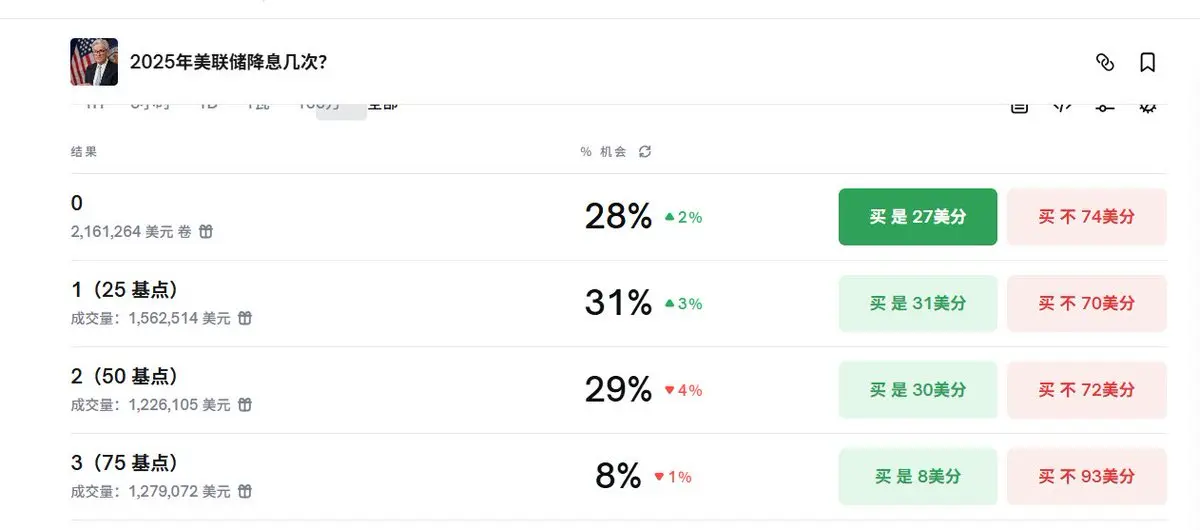Expand the 2（50 基点）outcome row
The width and height of the screenshot is (1200, 530).
tap(618, 390)
